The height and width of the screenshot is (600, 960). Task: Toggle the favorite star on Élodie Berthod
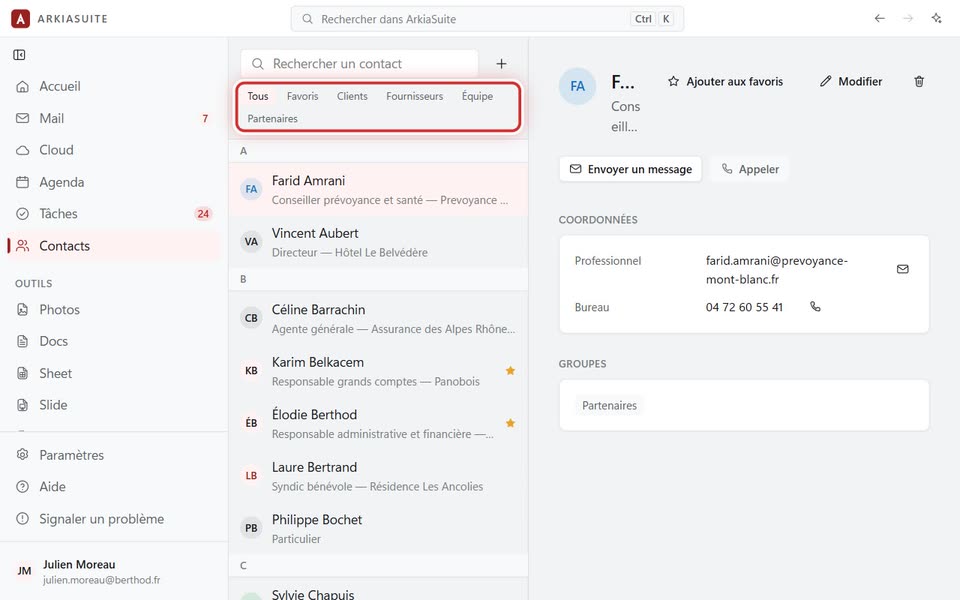point(510,423)
